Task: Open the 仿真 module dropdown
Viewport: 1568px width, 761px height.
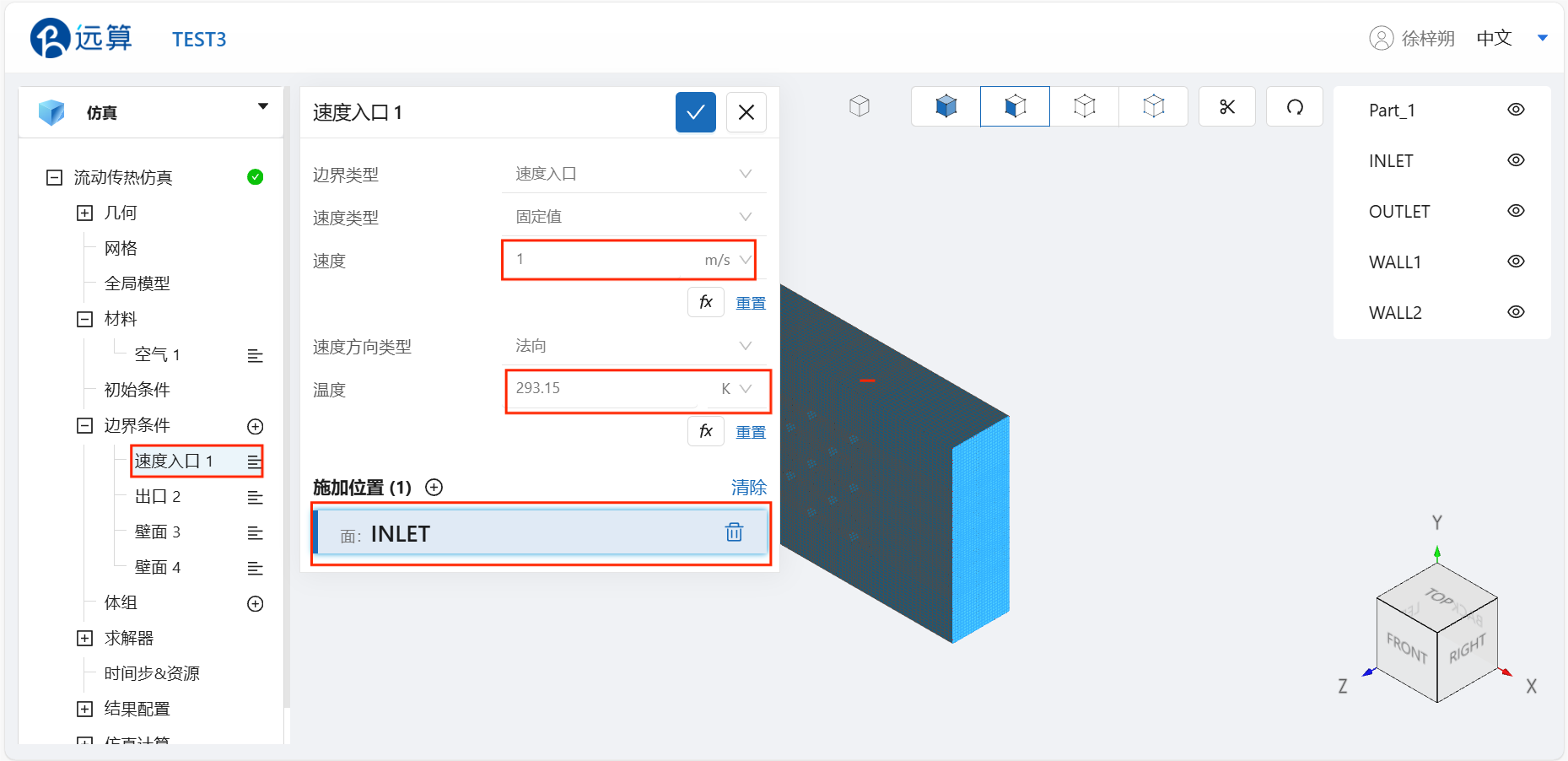Action: point(262,107)
